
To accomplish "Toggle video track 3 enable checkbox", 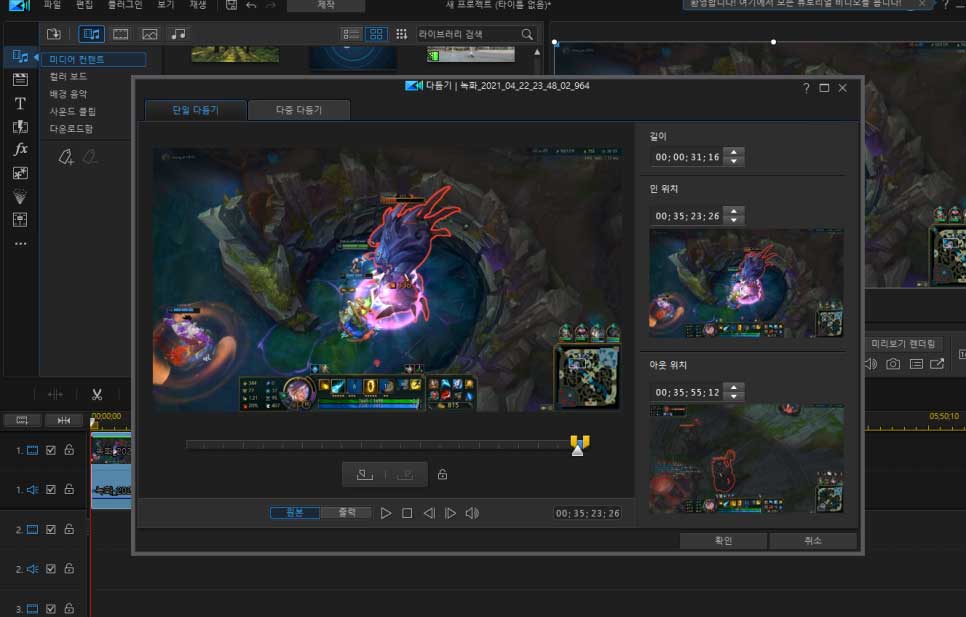I will pos(51,608).
